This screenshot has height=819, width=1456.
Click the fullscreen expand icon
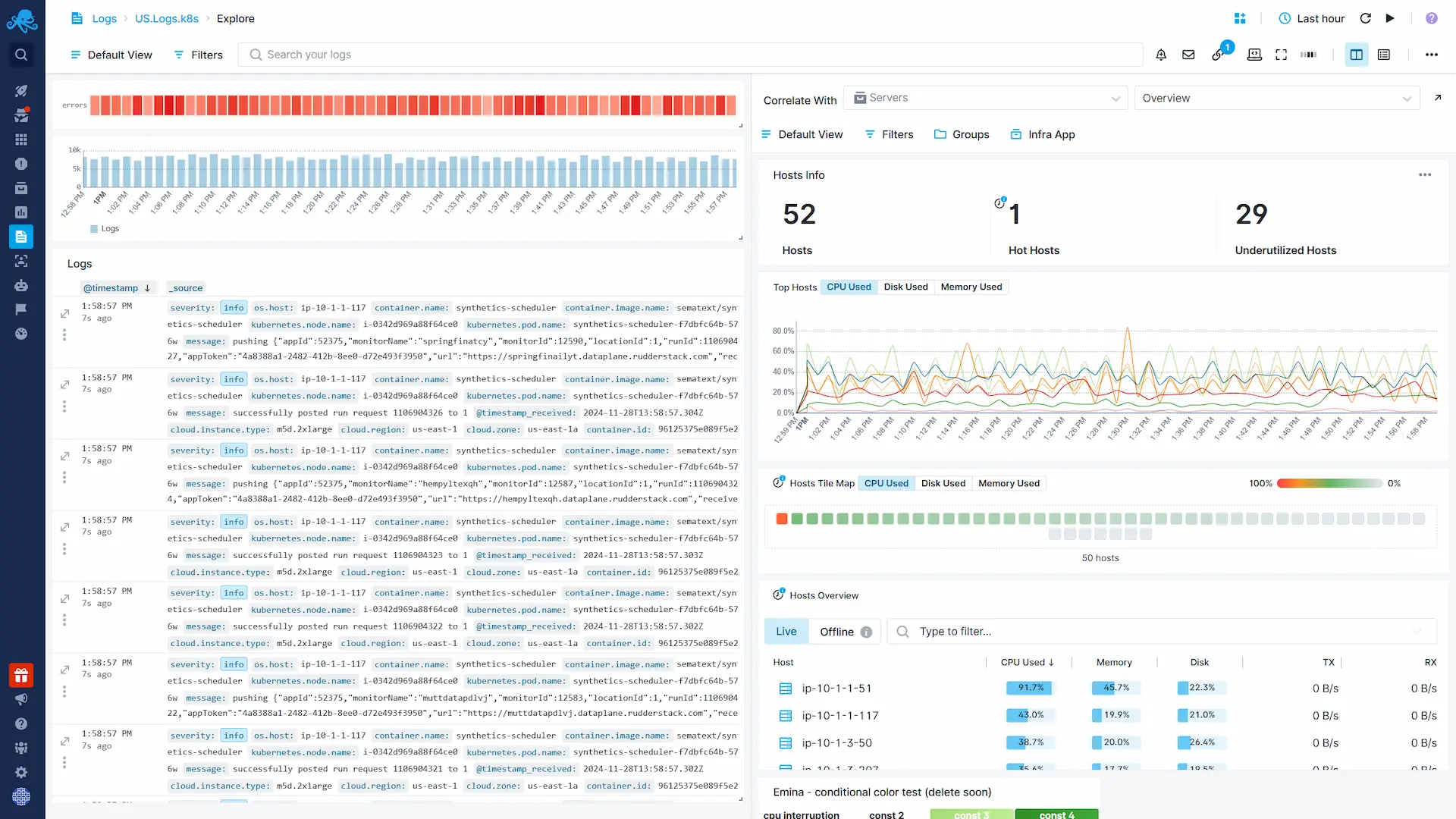click(x=1282, y=55)
